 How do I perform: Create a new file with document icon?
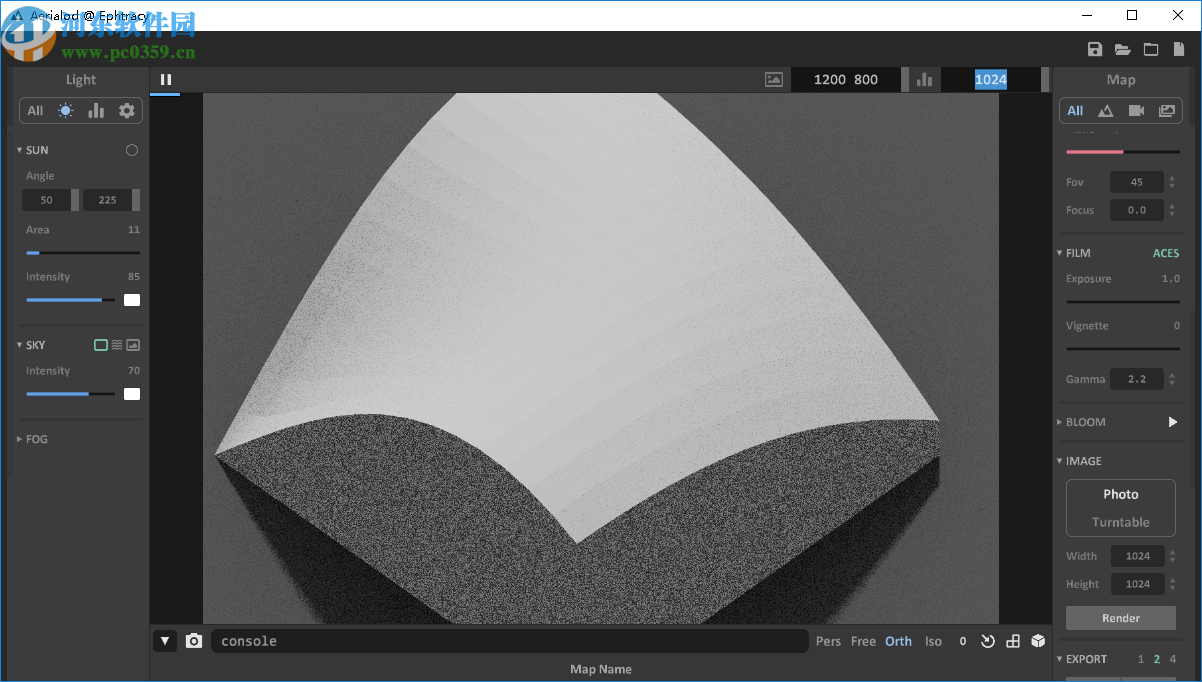pos(1178,49)
